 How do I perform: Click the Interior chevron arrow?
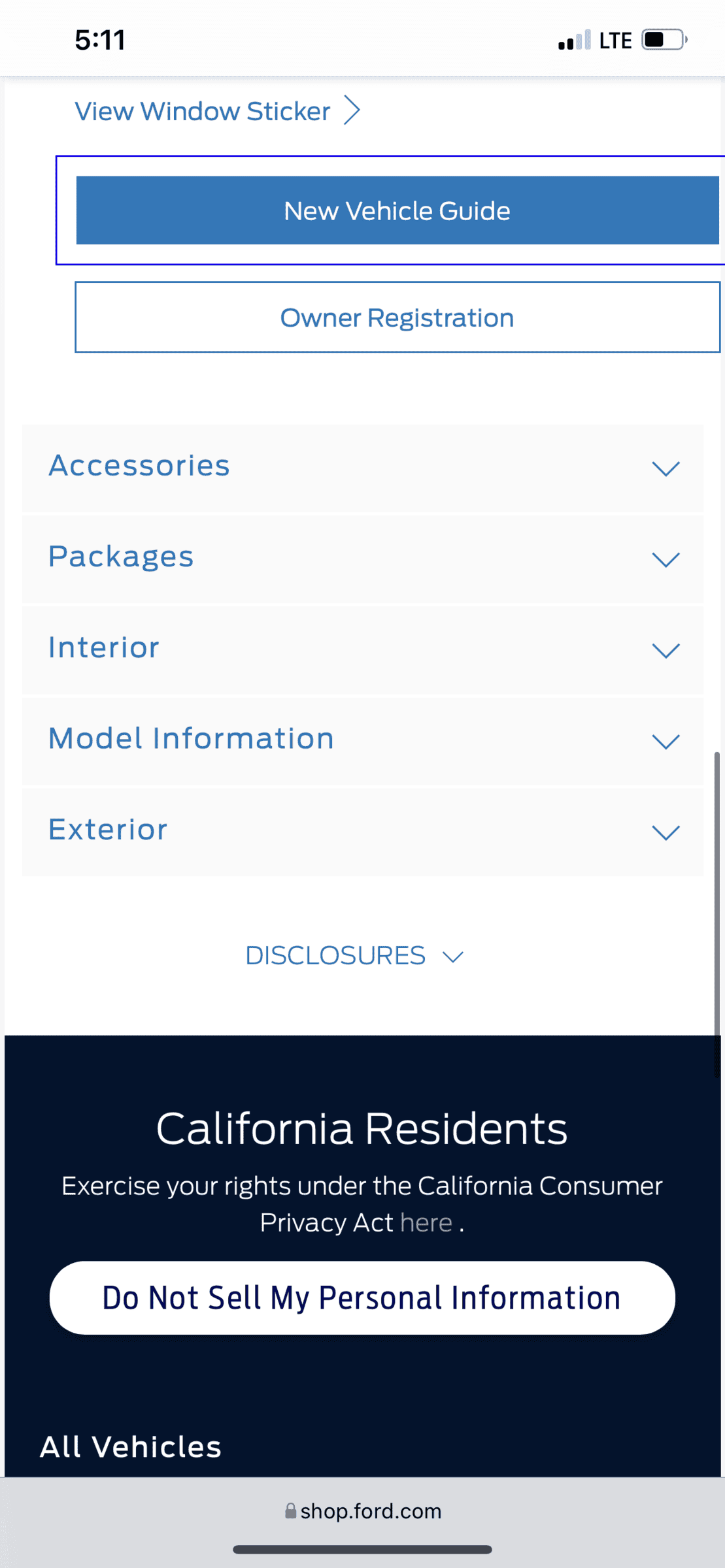tap(666, 650)
